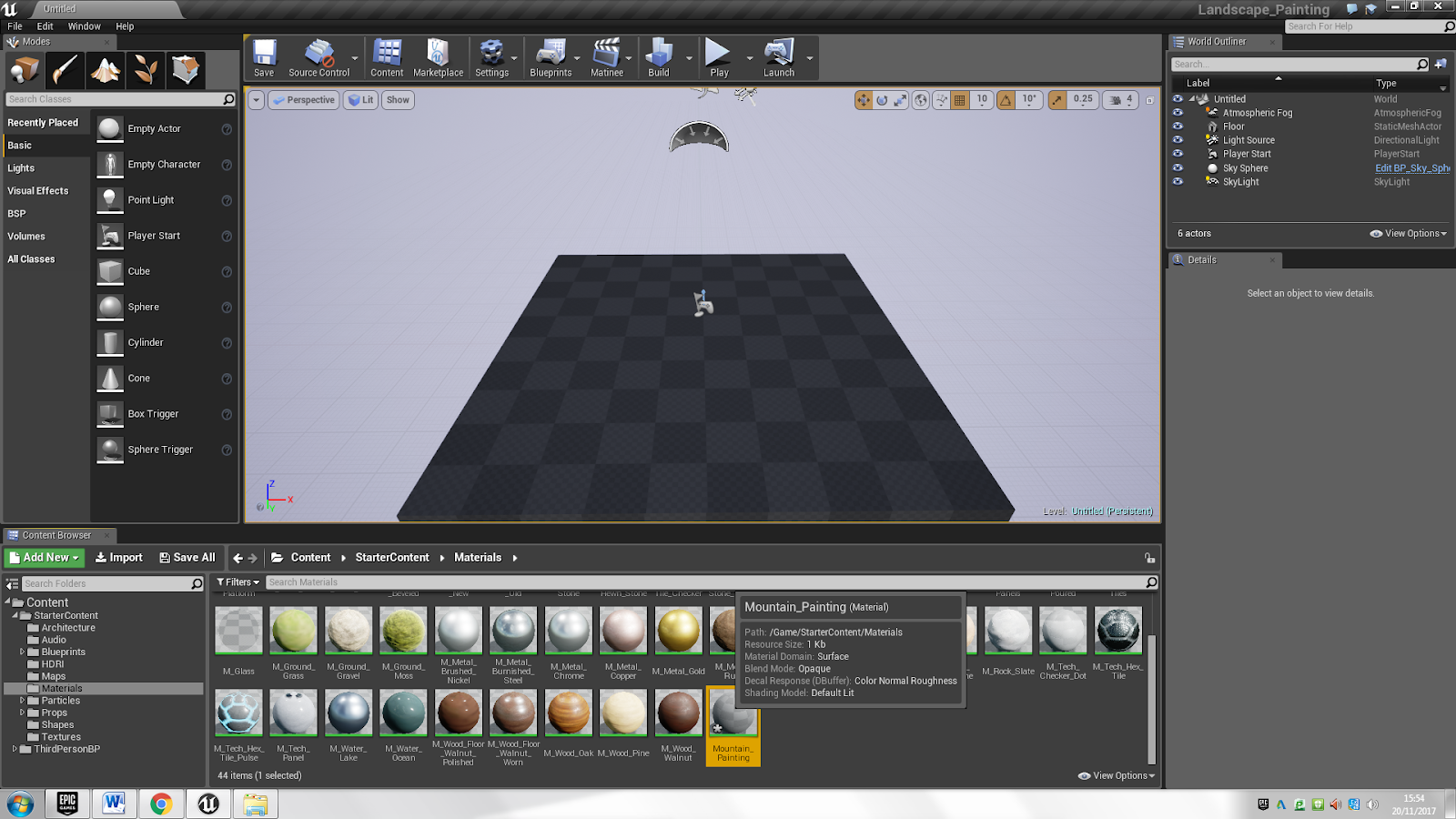Select scale transform tool in viewport
This screenshot has height=819, width=1456.
pos(900,100)
